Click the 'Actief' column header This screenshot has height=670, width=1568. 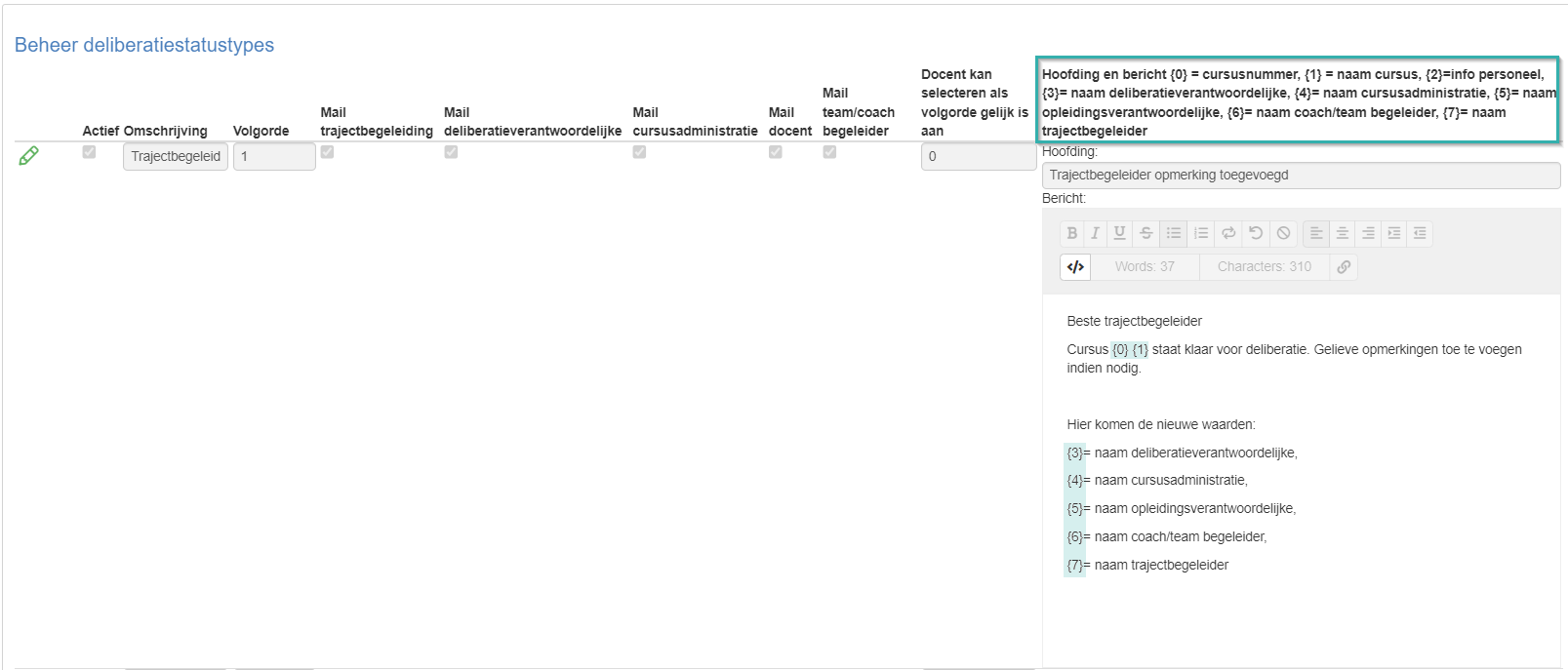pyautogui.click(x=101, y=131)
